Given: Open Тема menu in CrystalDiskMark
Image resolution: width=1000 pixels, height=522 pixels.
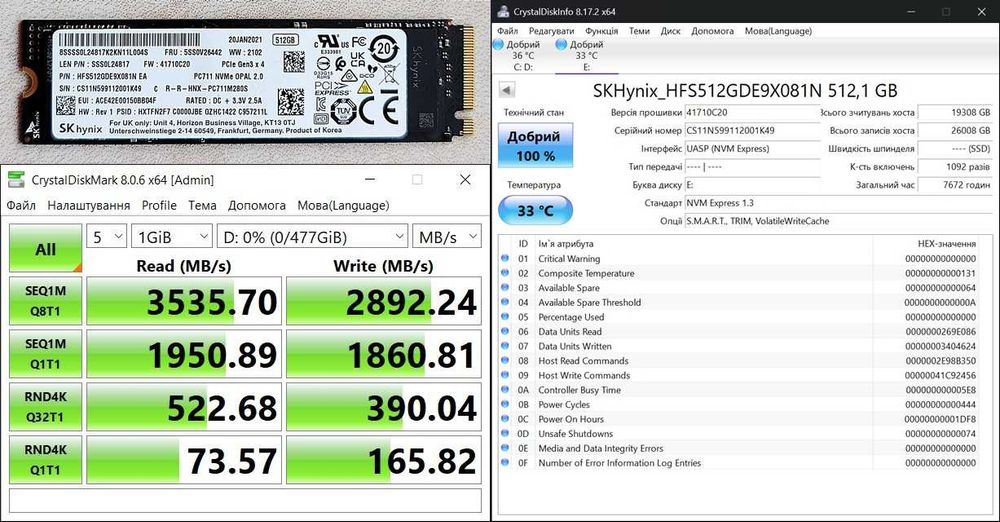Looking at the screenshot, I should click(202, 205).
